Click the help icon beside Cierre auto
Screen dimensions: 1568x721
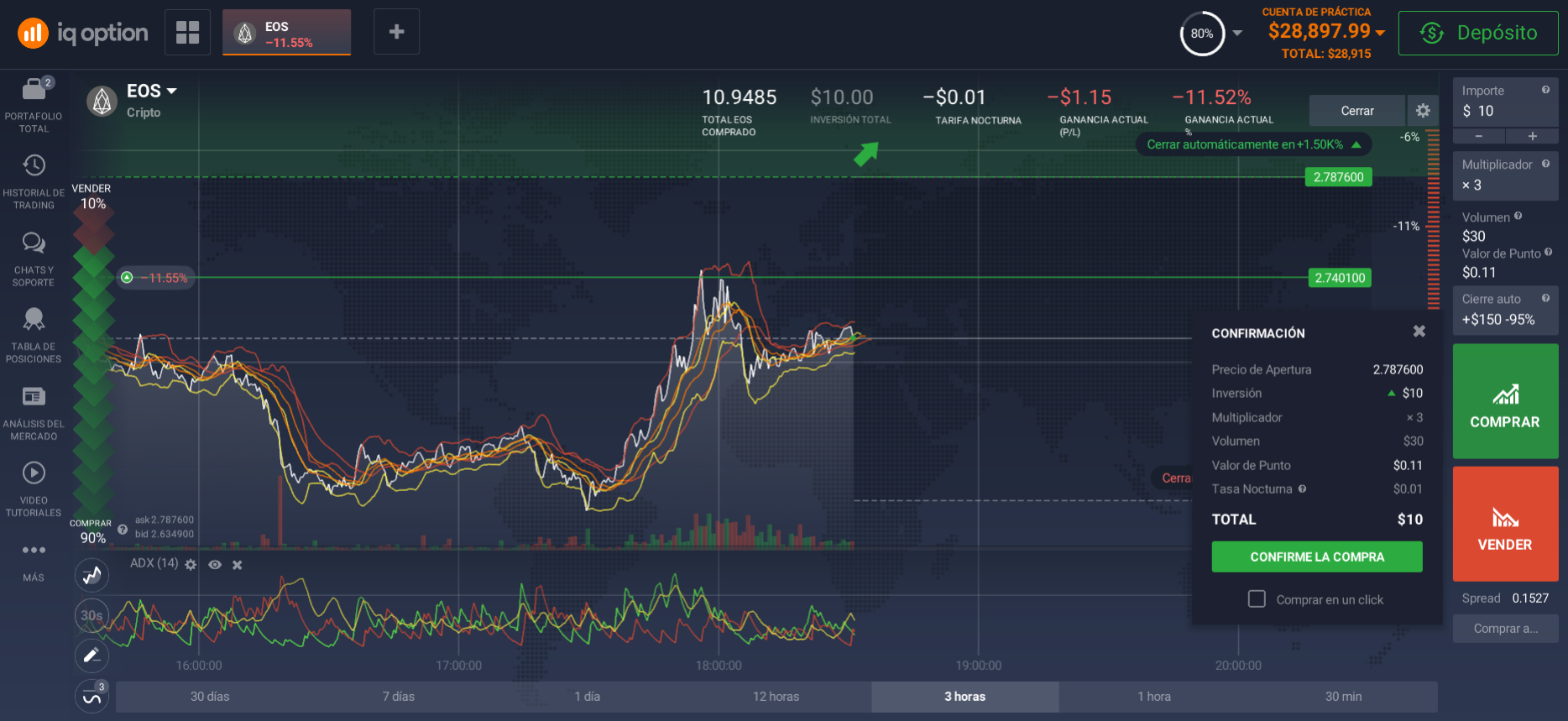(x=1545, y=298)
